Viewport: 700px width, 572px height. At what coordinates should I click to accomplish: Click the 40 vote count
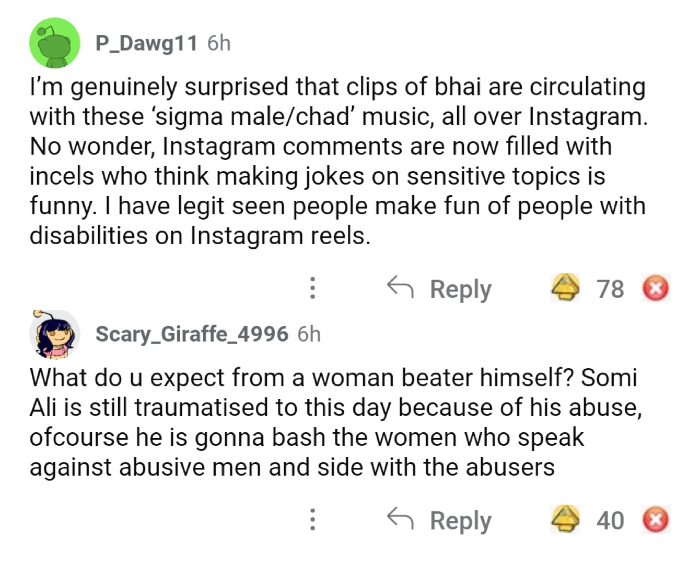pos(610,520)
